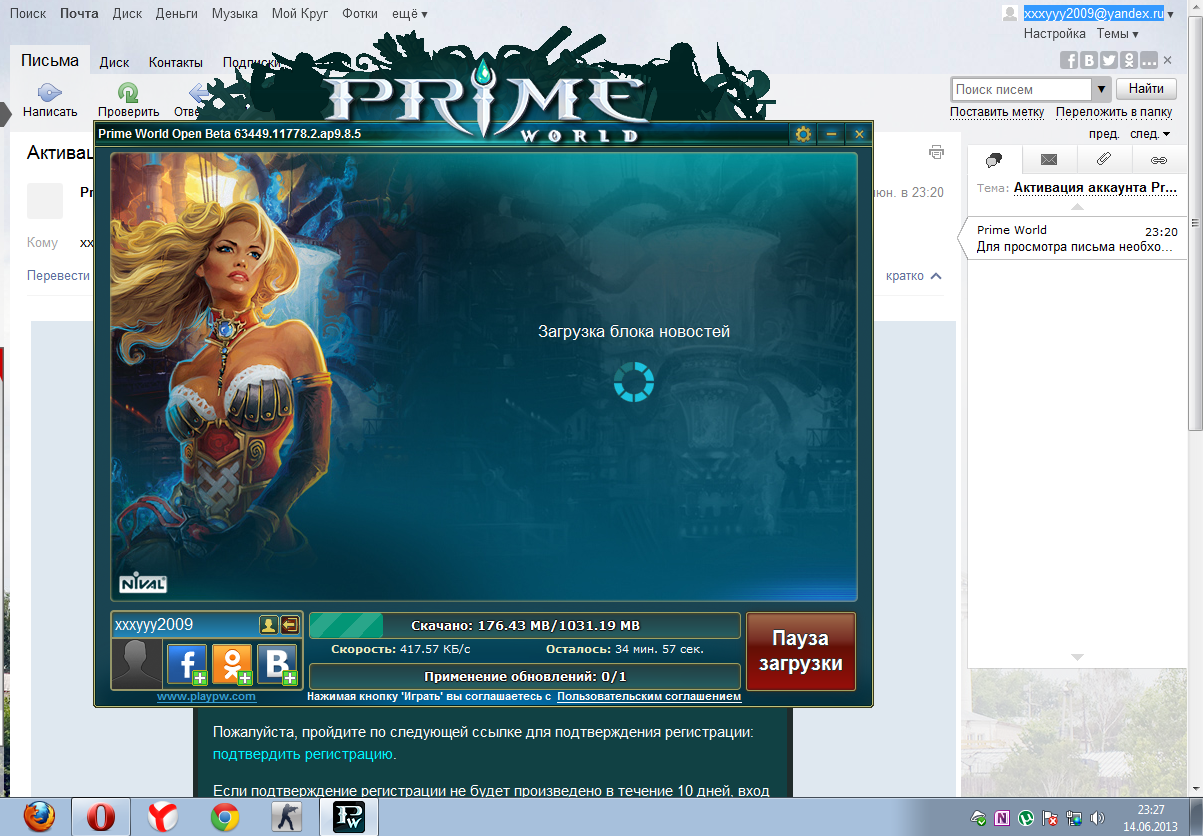1203x836 pixels.
Task: Open the www.playpw.com link
Action: click(x=206, y=696)
